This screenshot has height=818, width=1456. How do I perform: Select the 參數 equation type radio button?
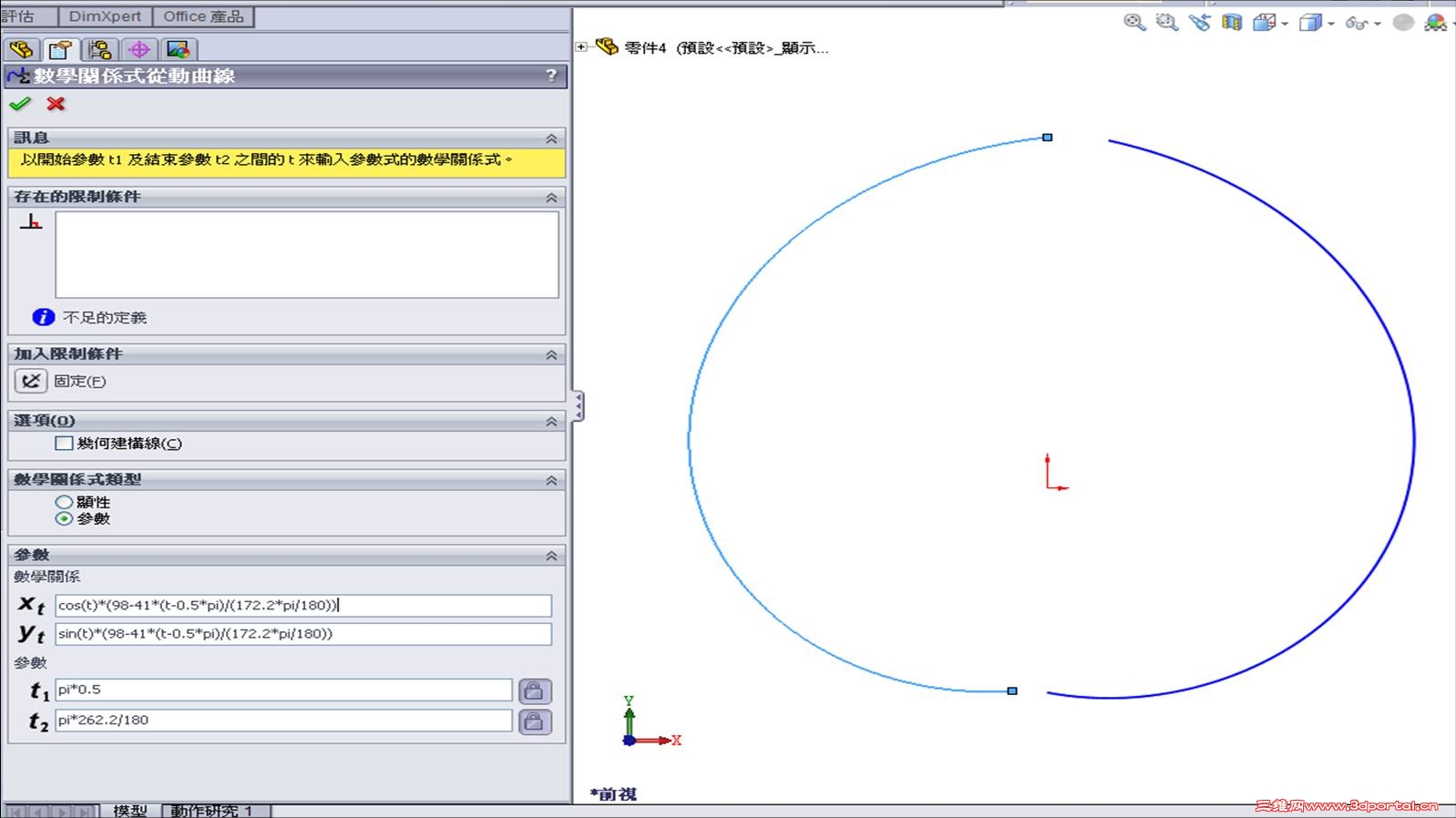coord(64,518)
